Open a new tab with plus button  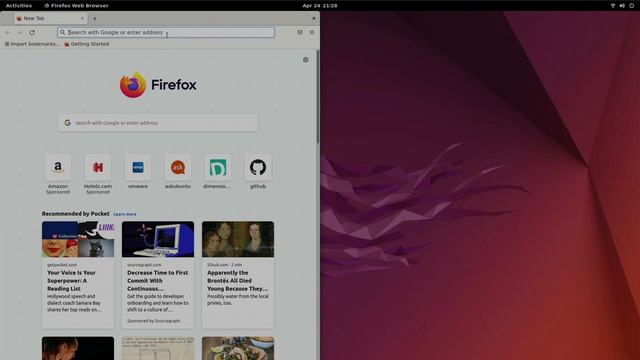[x=95, y=18]
